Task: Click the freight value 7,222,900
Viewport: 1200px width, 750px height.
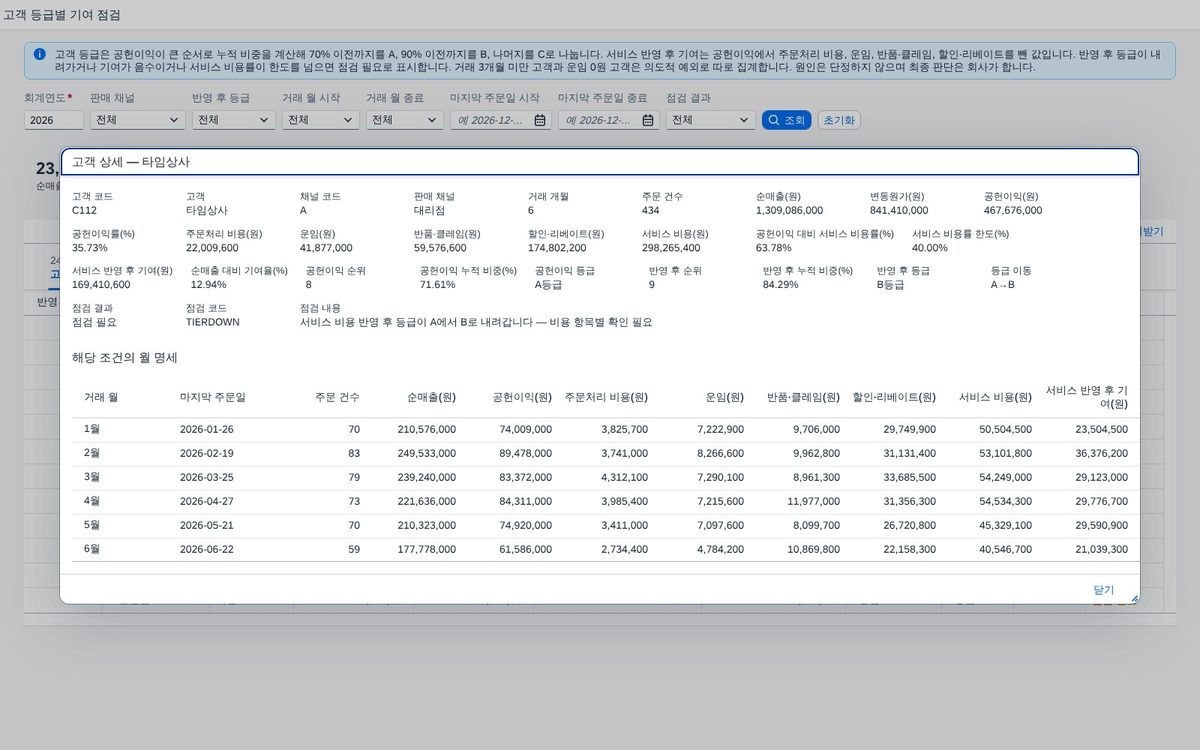Action: (x=720, y=429)
